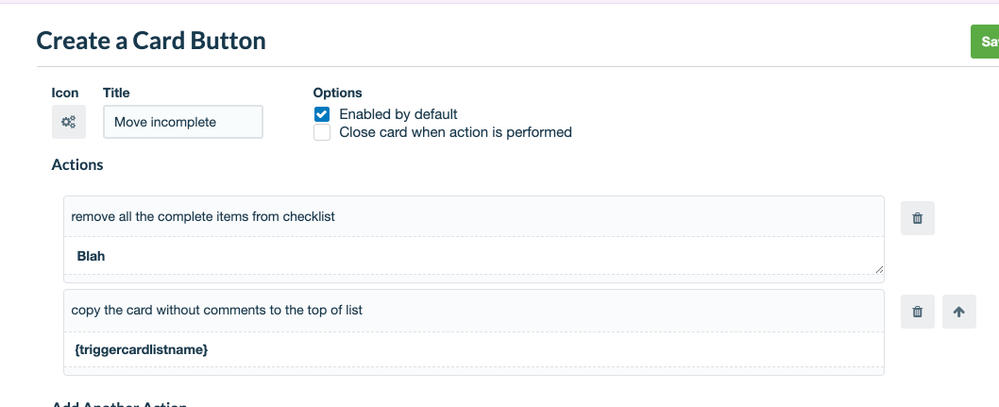This screenshot has height=407, width=999.
Task: Click the Close card when action label
Action: click(456, 132)
